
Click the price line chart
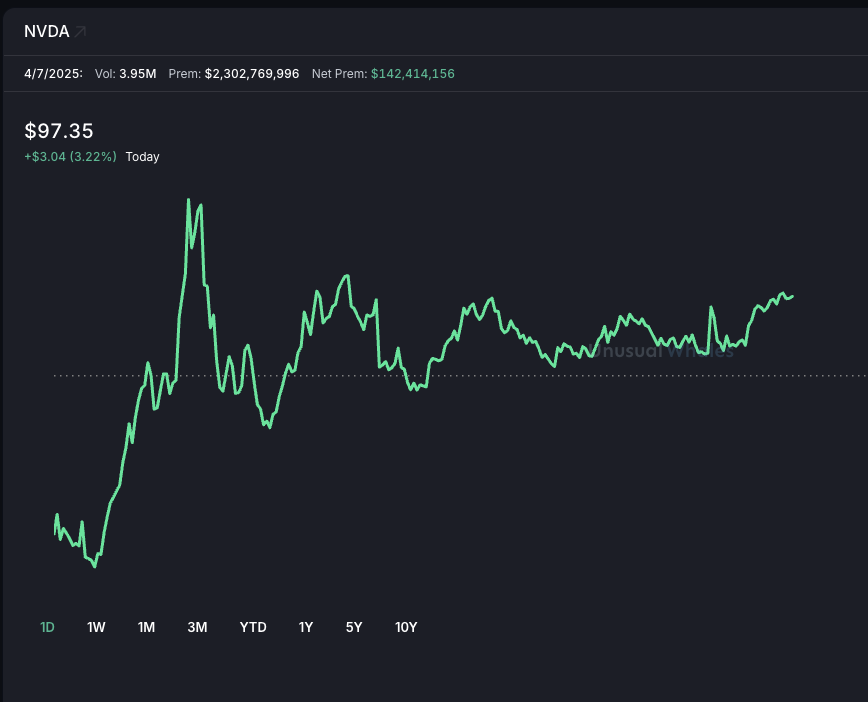pyautogui.click(x=424, y=383)
